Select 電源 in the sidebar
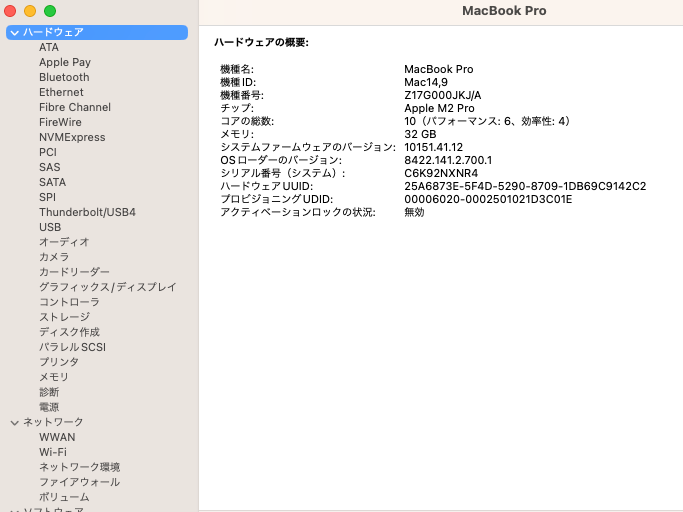 click(x=49, y=407)
